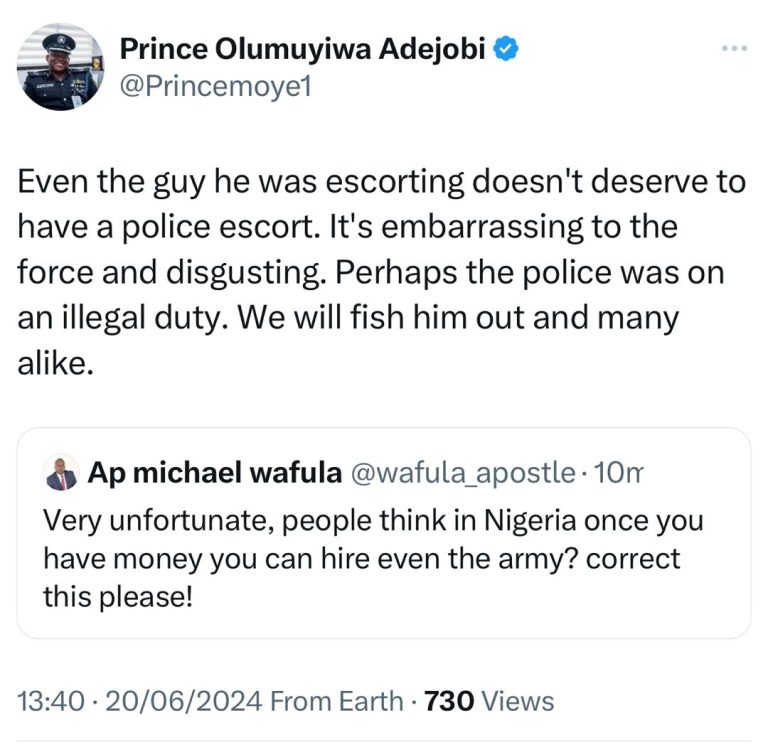The width and height of the screenshot is (768, 750).
Task: Open the three-dot more options menu
Action: point(735,49)
